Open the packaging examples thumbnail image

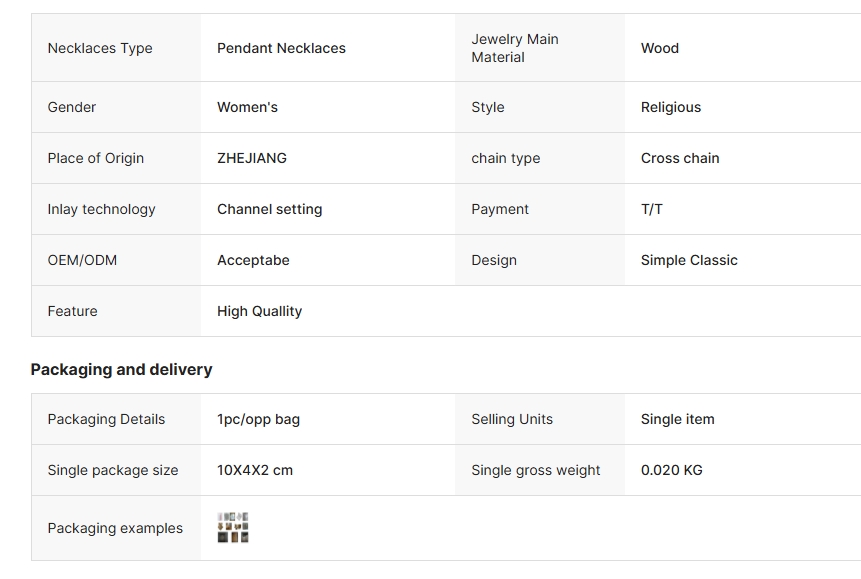click(x=233, y=528)
